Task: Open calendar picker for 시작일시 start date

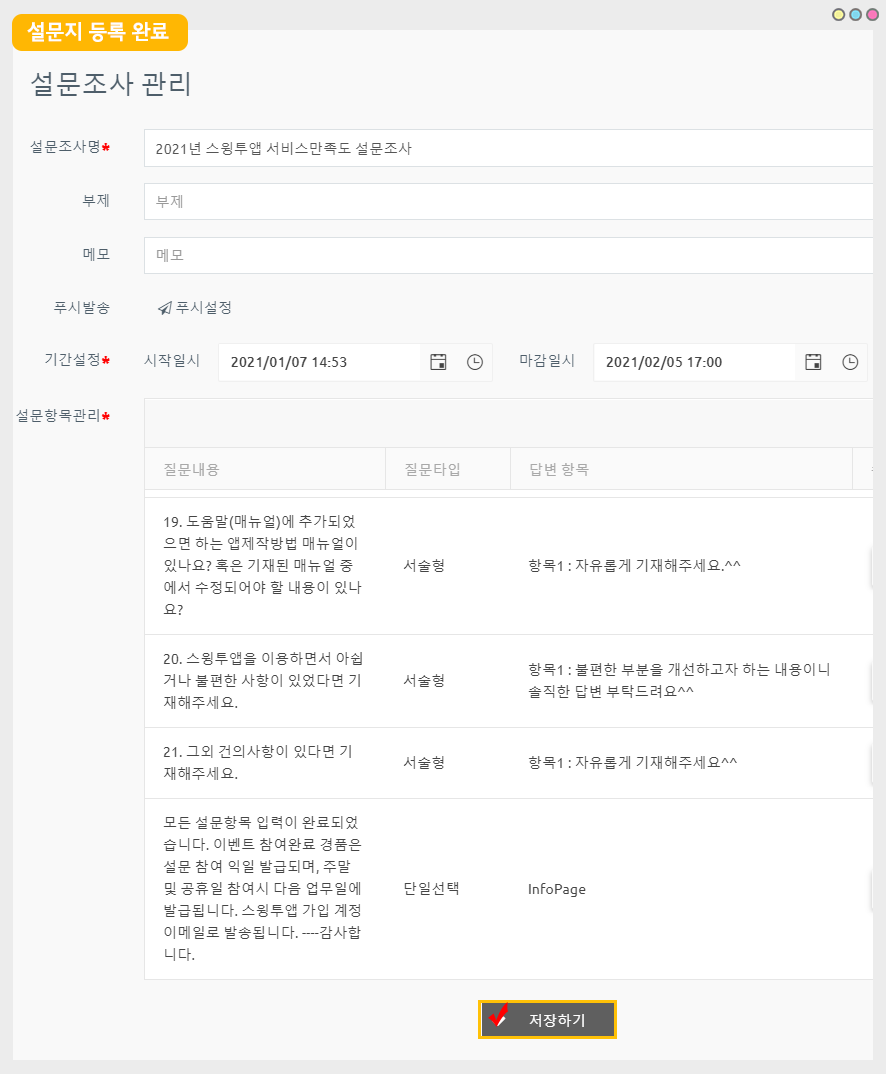Action: click(x=438, y=362)
